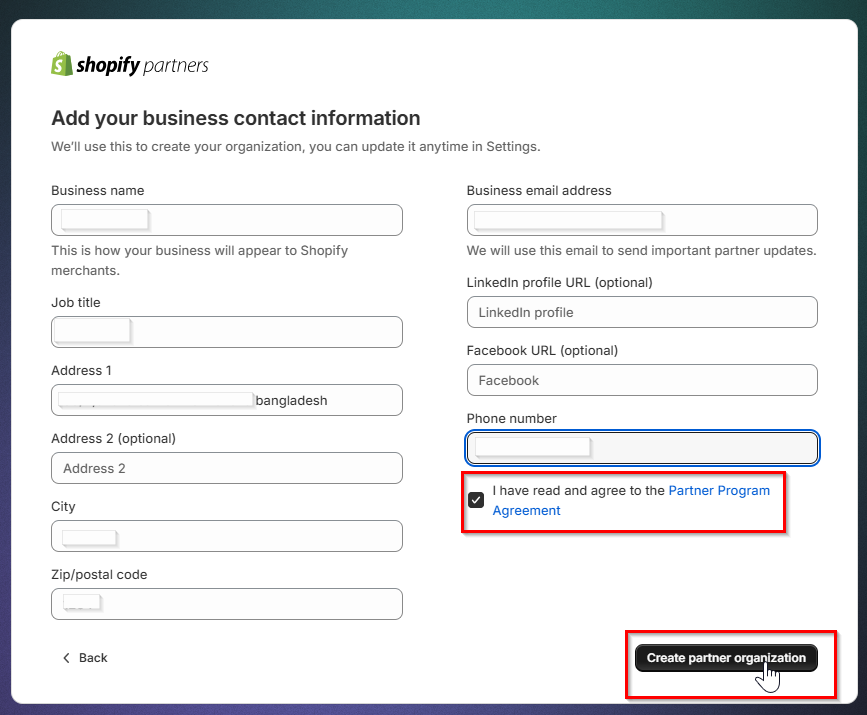867x715 pixels.
Task: Click the left chevron arrow beside Back
Action: (x=66, y=658)
